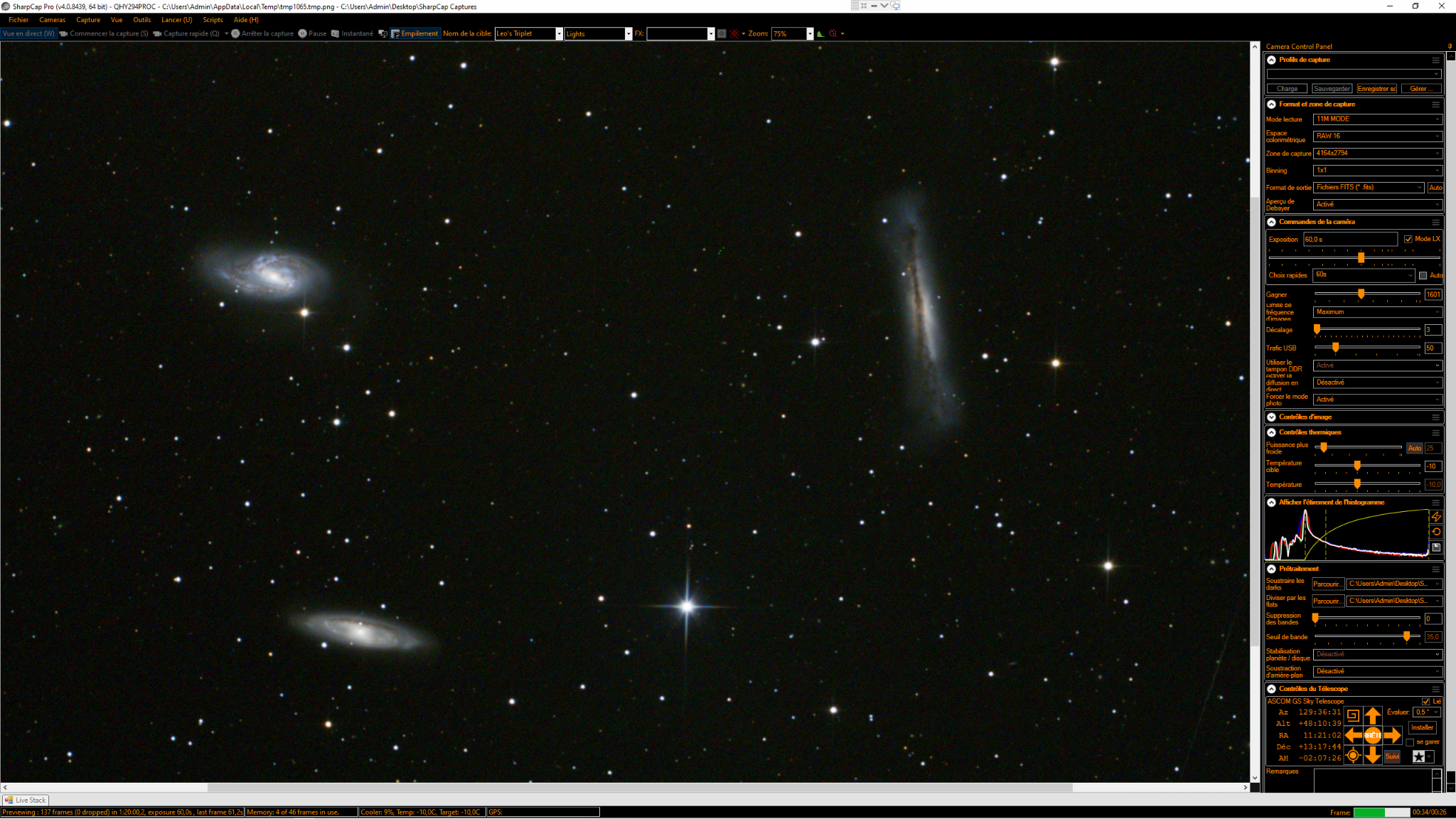
Task: Click Commencer la capture in the toolbar
Action: 104,33
